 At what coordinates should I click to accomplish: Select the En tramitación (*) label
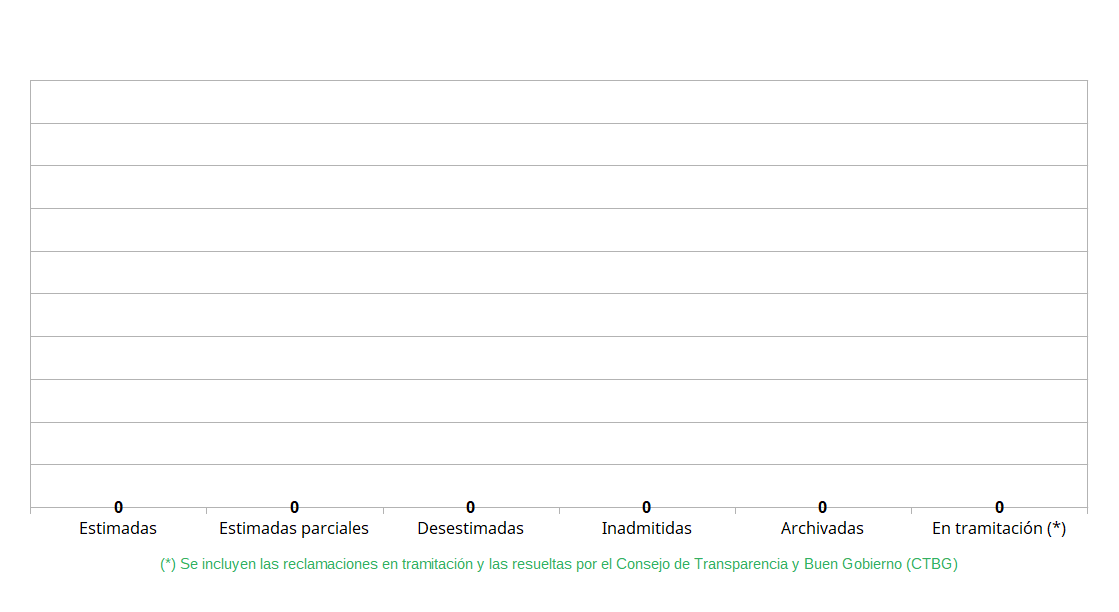point(998,528)
